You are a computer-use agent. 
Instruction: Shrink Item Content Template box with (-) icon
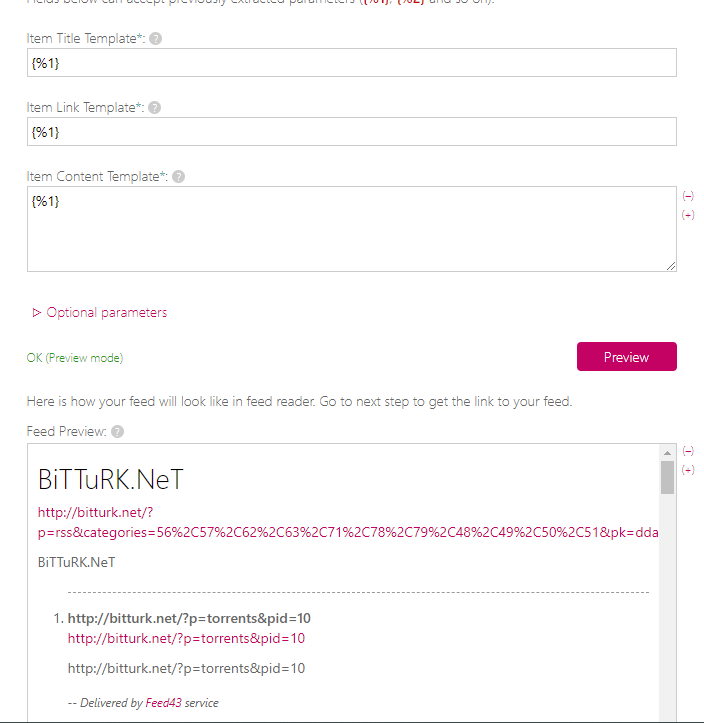(688, 196)
